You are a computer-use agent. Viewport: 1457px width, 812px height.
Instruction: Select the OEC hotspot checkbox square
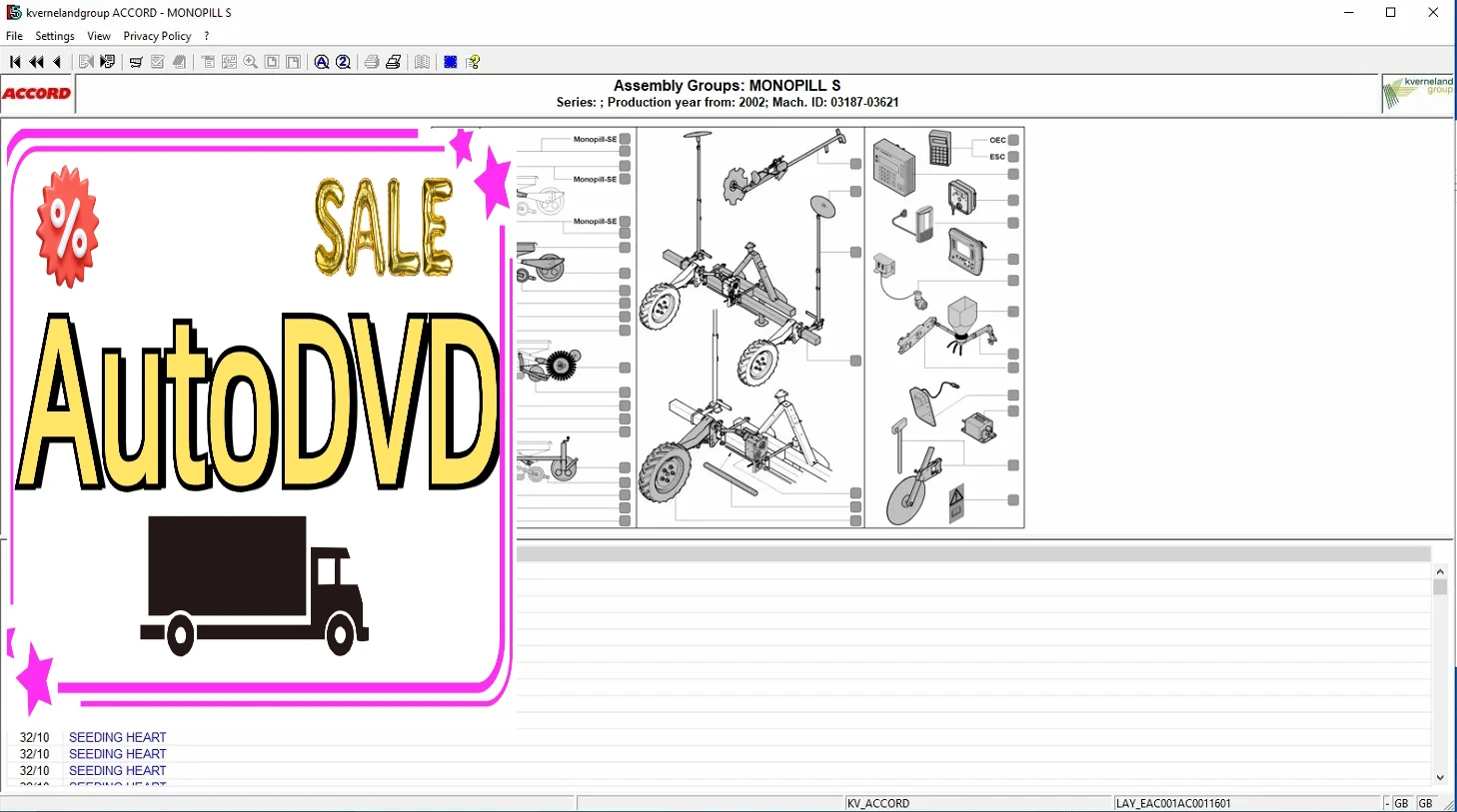[1013, 140]
